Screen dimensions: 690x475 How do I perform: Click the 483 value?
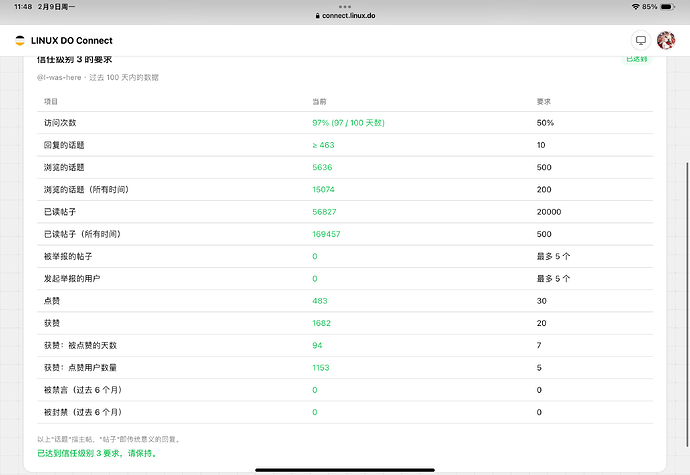pos(320,301)
